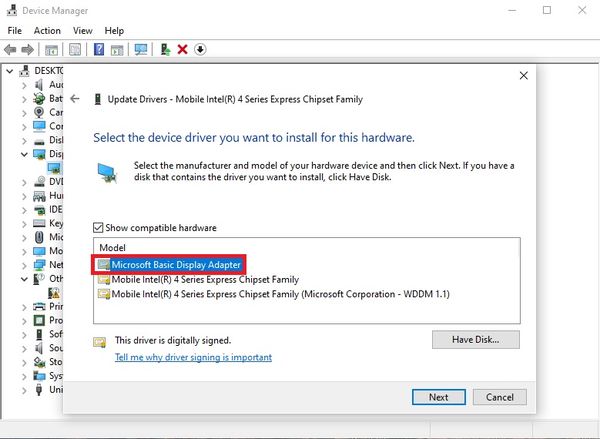
Task: Select the display adapter child device icon
Action: click(54, 168)
